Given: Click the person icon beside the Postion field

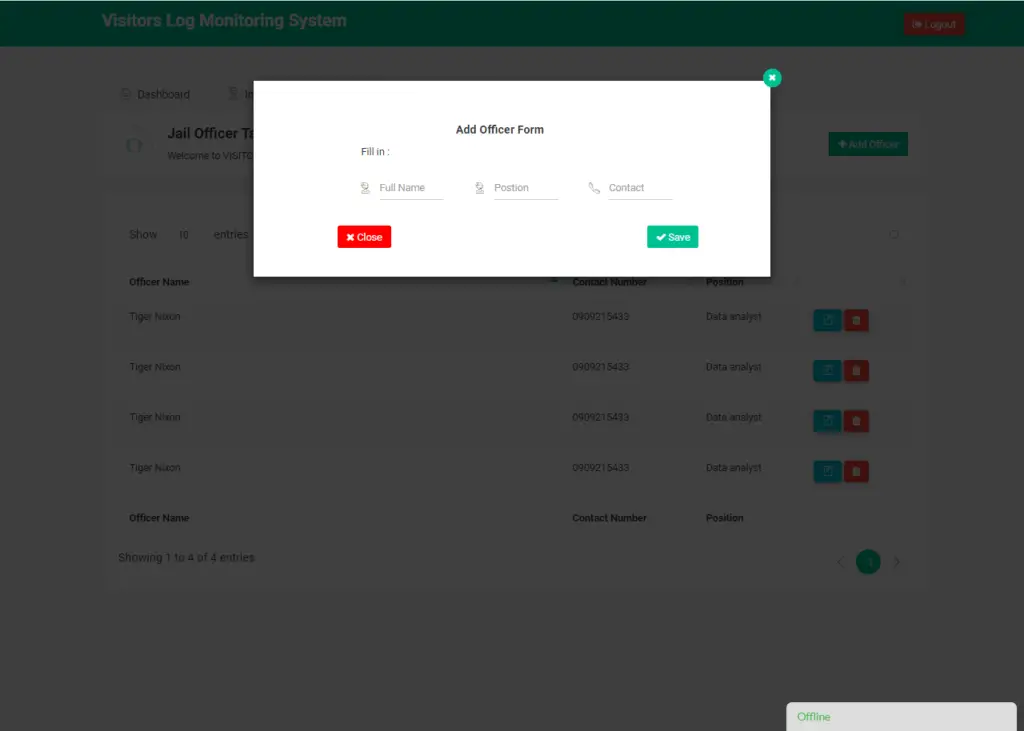Looking at the screenshot, I should coord(478,187).
